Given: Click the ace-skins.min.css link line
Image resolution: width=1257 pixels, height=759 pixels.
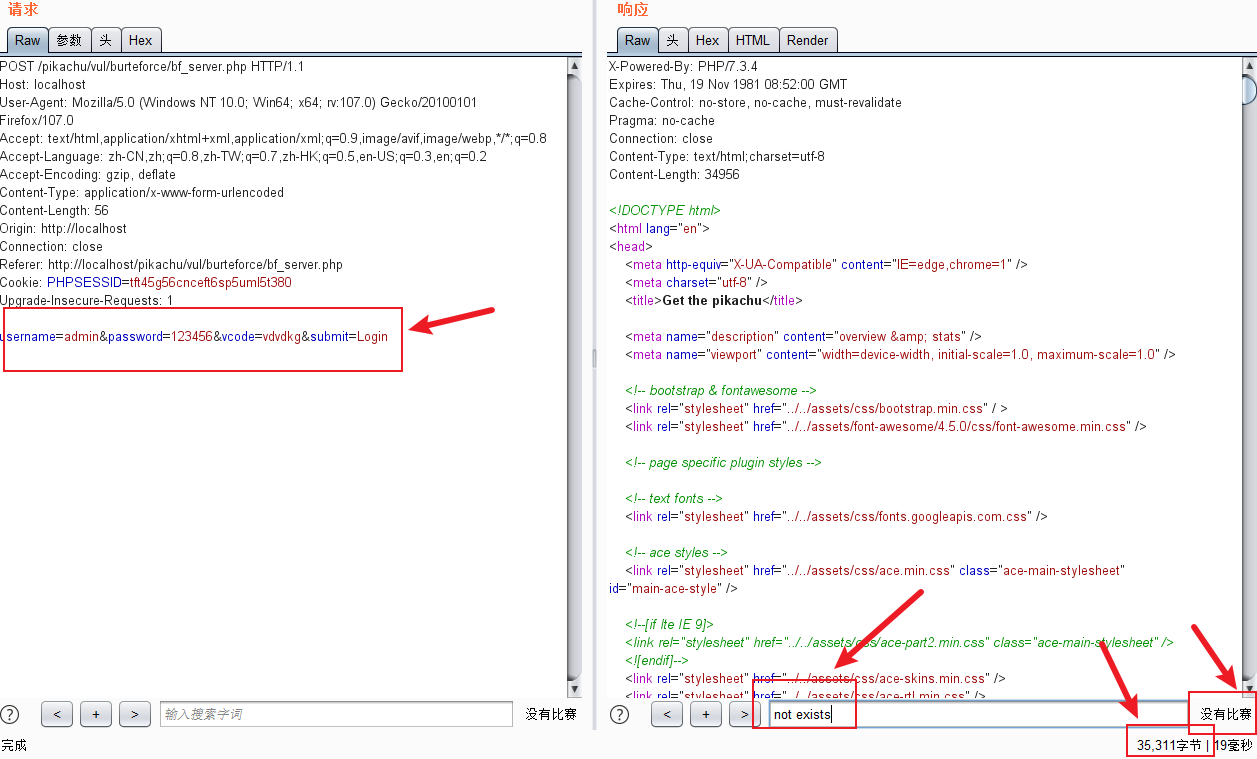Looking at the screenshot, I should pyautogui.click(x=815, y=679).
